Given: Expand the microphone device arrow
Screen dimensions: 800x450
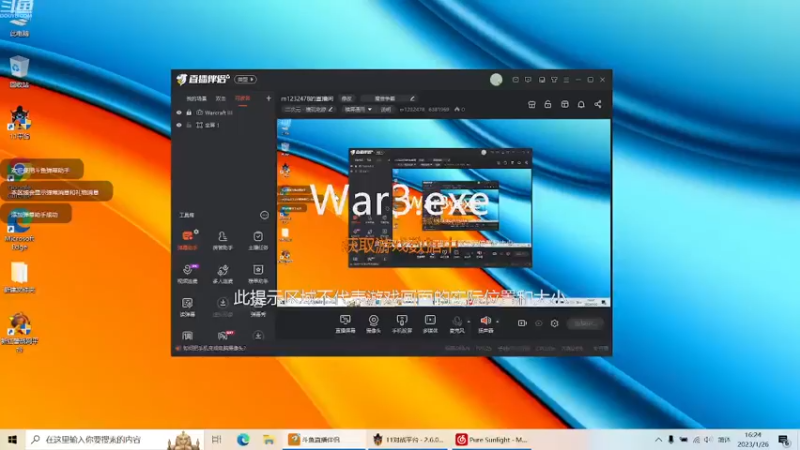Looking at the screenshot, I should point(469,321).
